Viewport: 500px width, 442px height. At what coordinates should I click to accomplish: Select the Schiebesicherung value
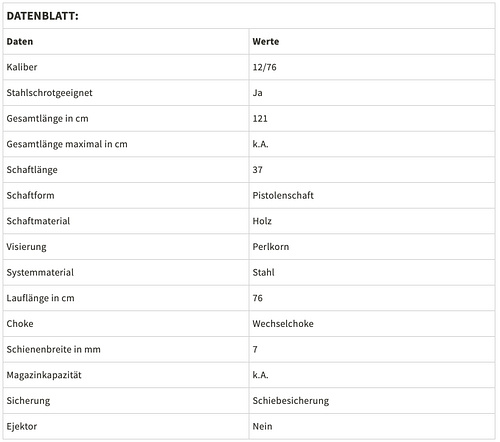click(291, 401)
